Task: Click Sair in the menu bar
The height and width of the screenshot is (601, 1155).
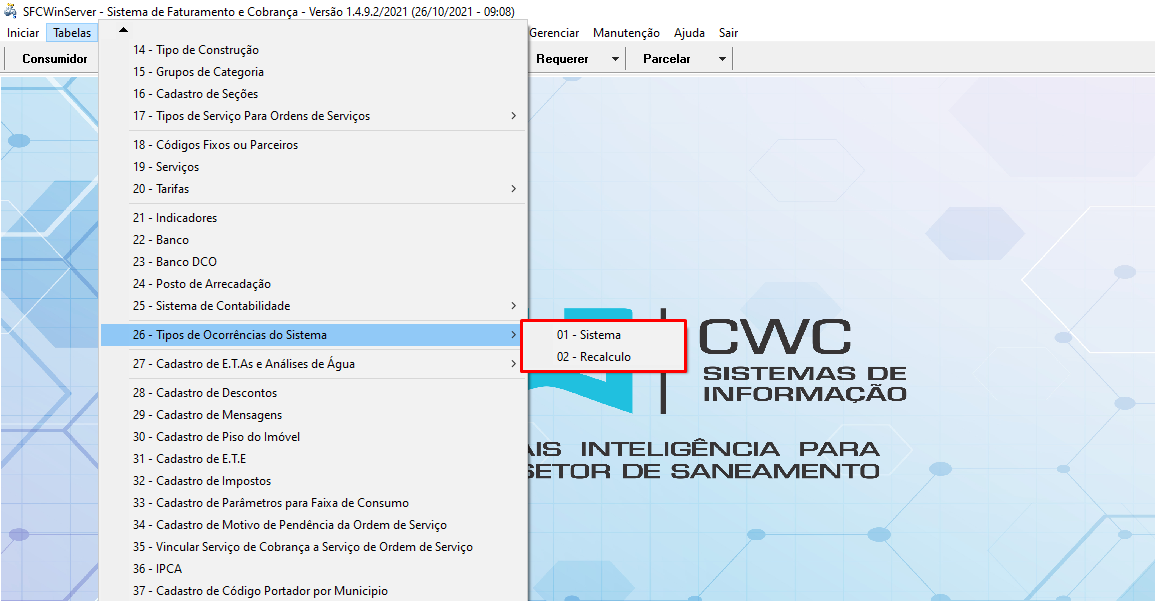Action: (x=728, y=33)
